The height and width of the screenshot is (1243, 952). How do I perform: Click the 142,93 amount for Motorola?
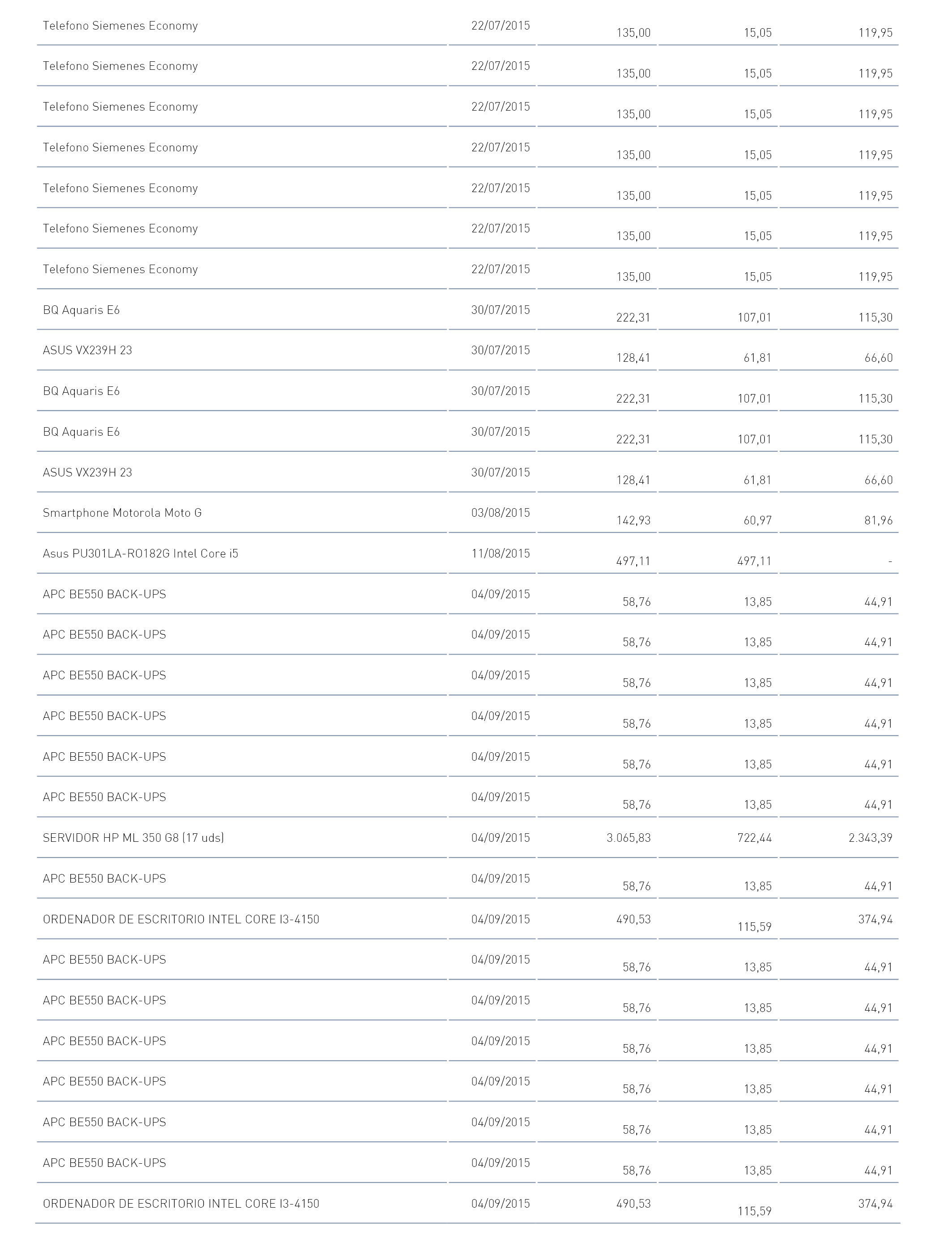(634, 520)
